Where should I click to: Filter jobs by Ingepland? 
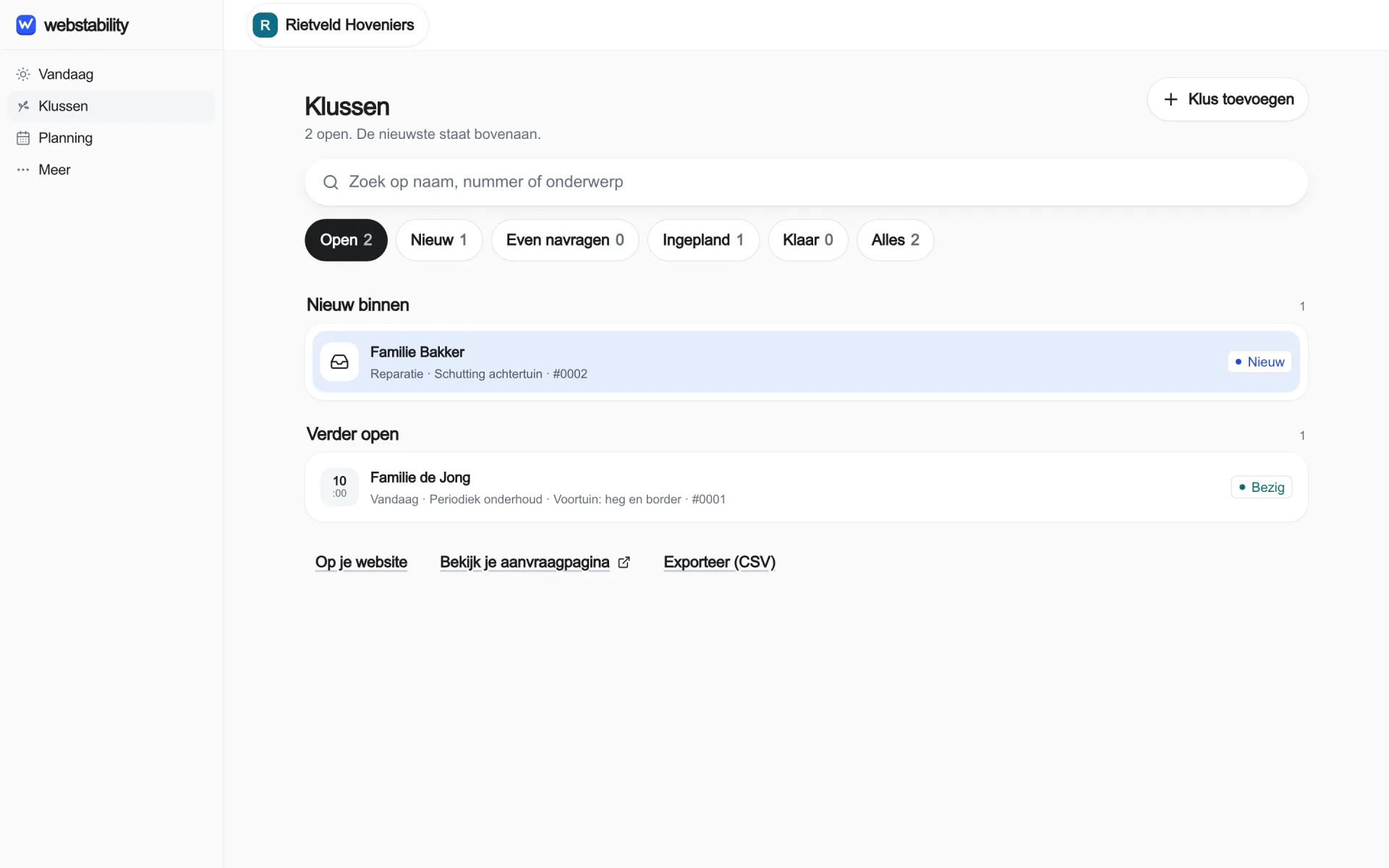point(703,240)
